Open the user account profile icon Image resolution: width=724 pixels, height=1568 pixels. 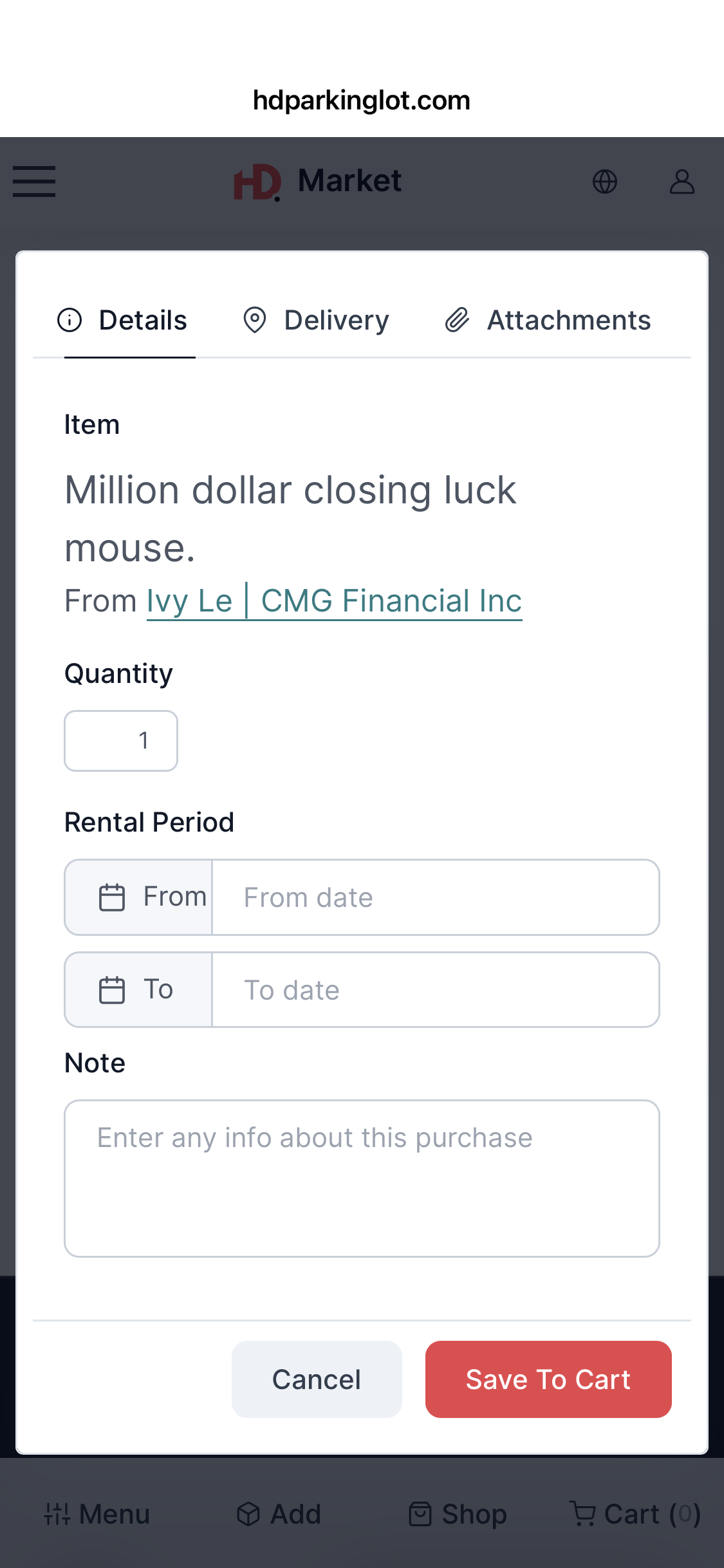coord(682,182)
